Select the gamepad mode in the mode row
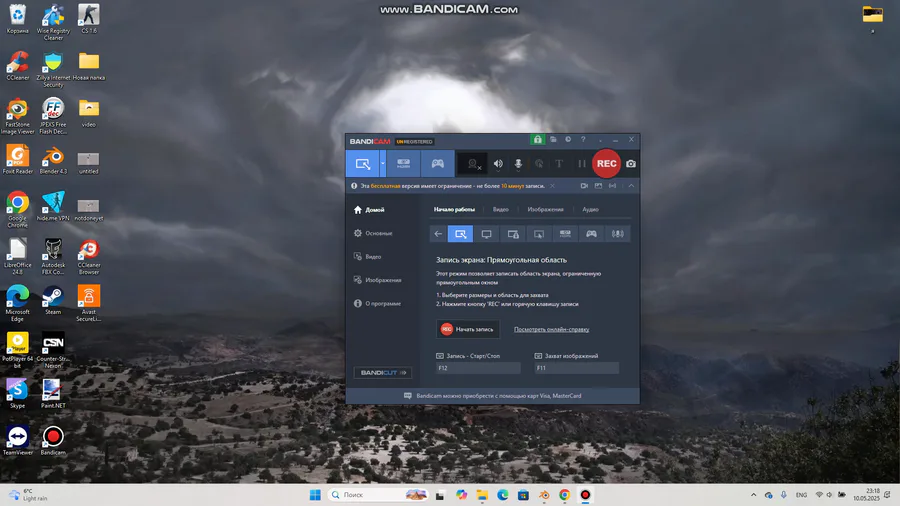900x506 pixels. 591,234
